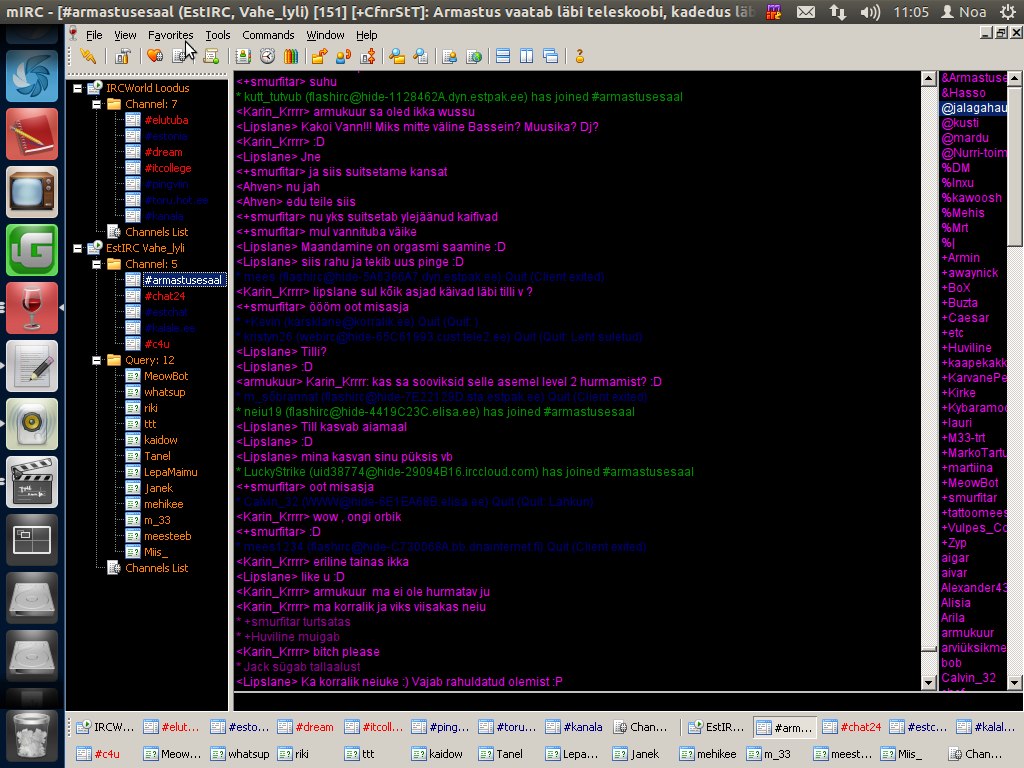This screenshot has width=1024, height=768.
Task: Click chat scrollbar up arrow
Action: [x=929, y=79]
